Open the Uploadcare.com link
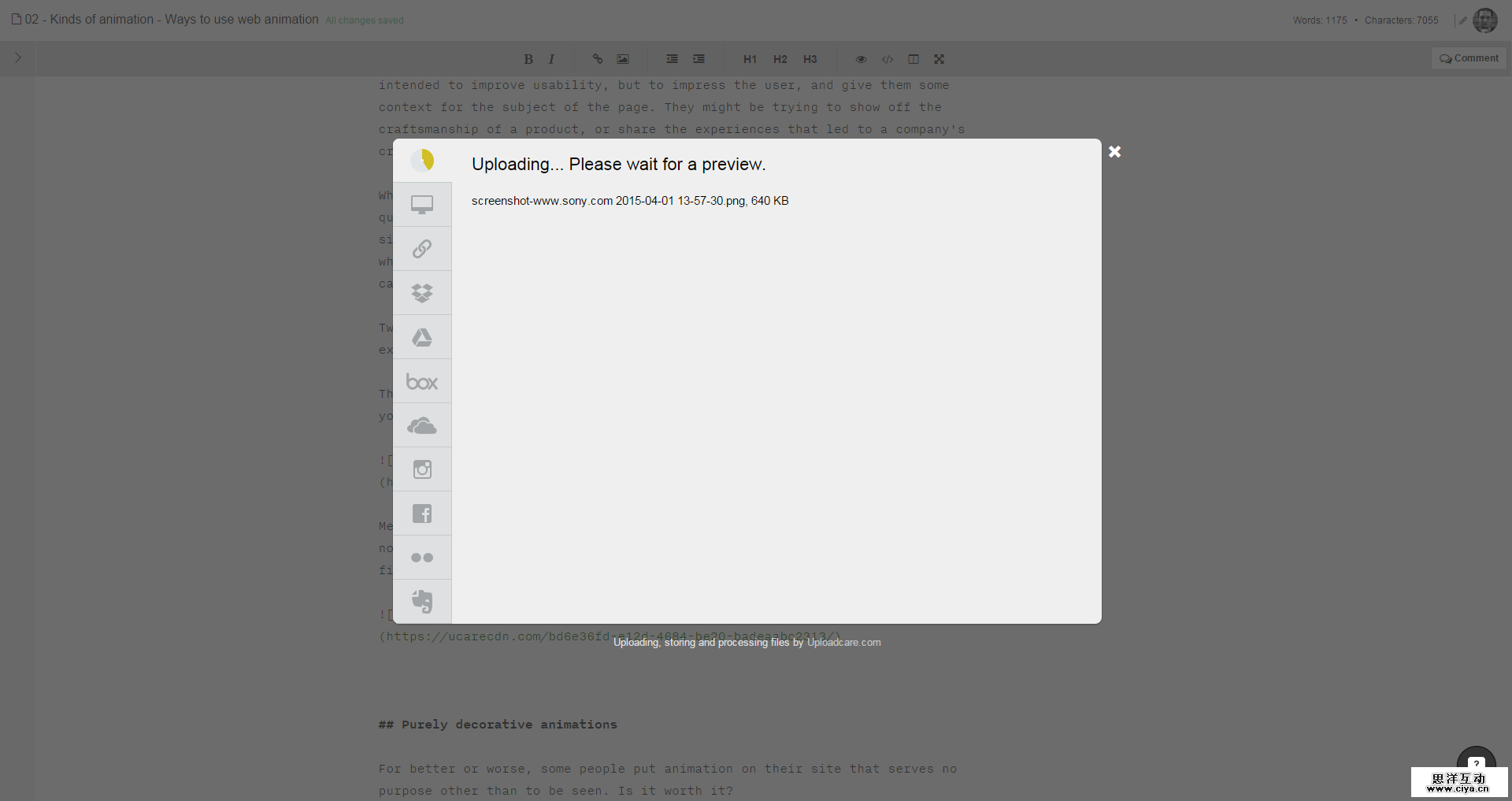Viewport: 1512px width, 801px height. pyautogui.click(x=844, y=643)
